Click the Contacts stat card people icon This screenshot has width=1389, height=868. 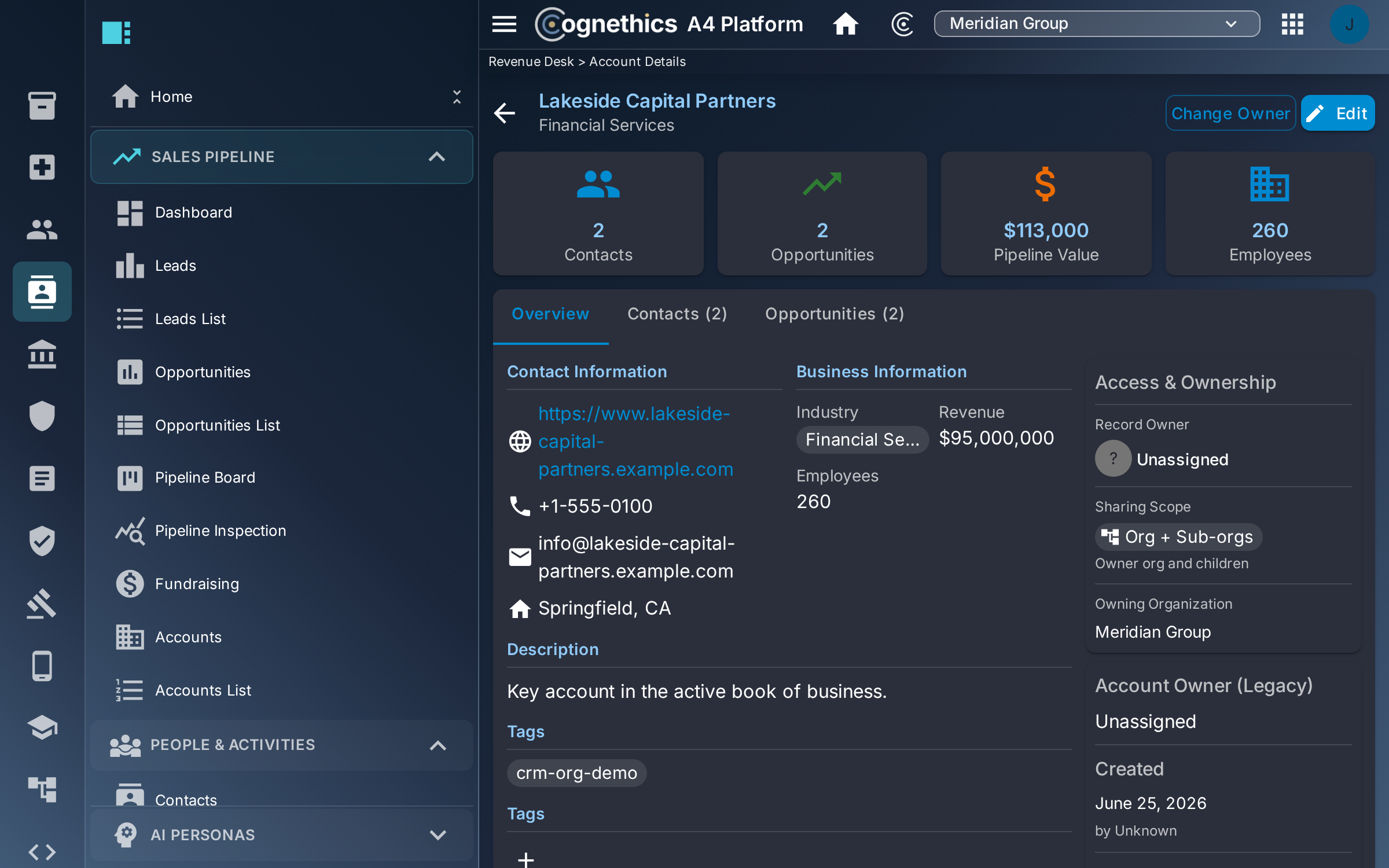pos(598,184)
